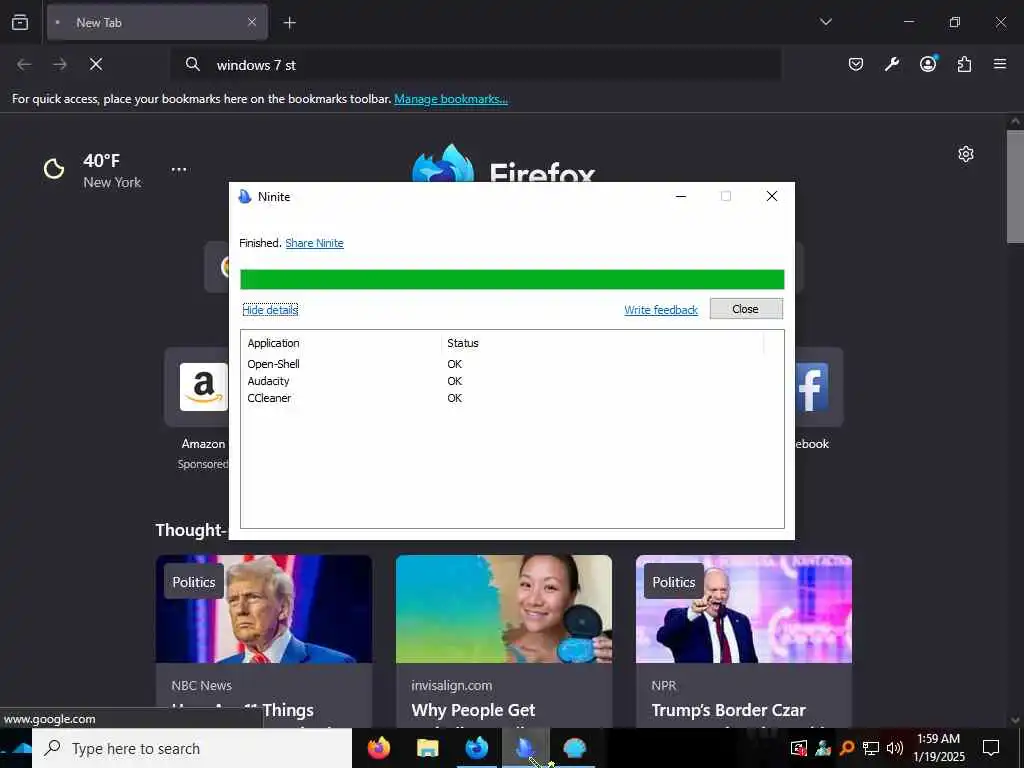Open the Windows Start button
Viewport: 1024px width, 768px height.
click(x=16, y=748)
